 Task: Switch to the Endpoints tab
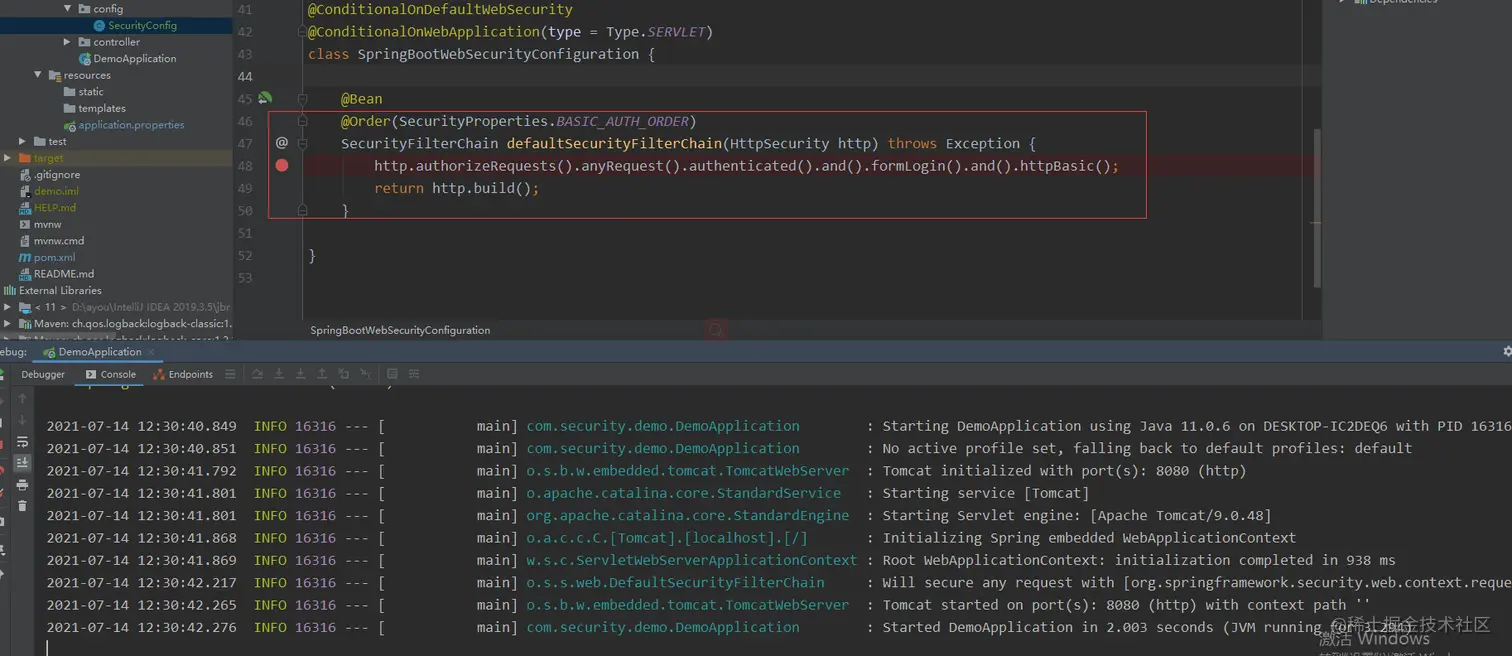point(182,374)
